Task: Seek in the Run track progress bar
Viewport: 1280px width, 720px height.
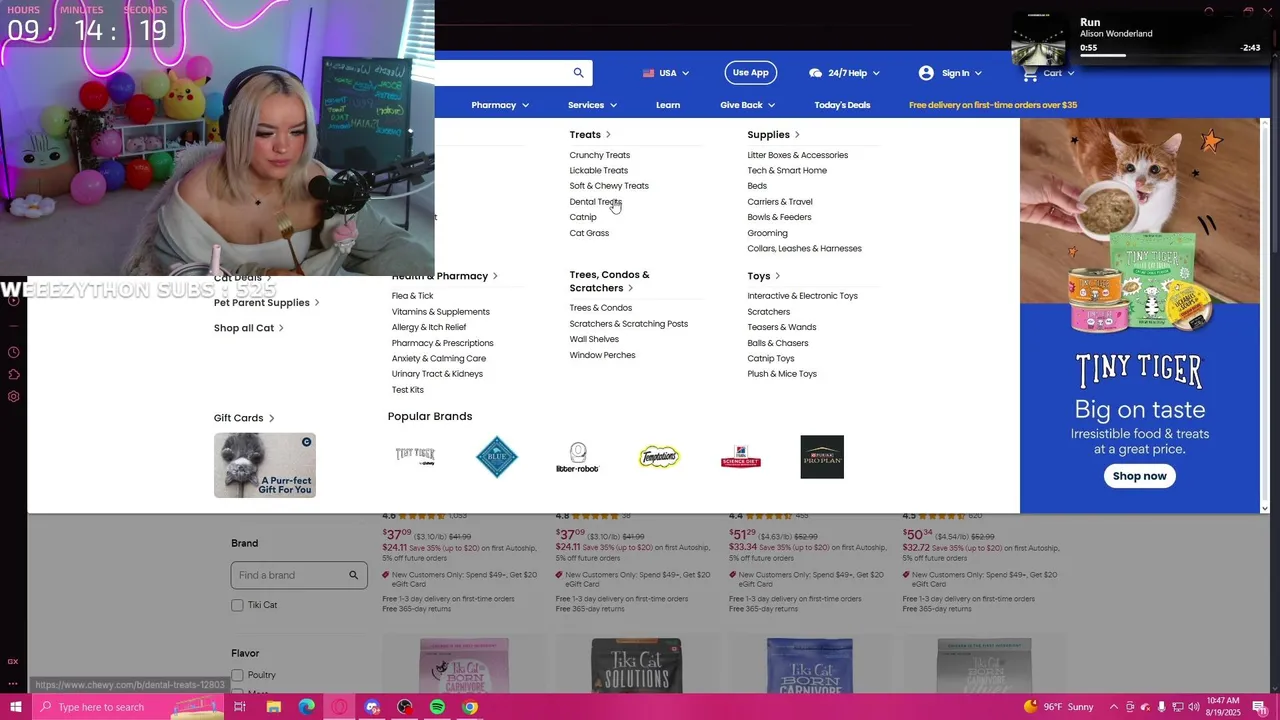Action: pyautogui.click(x=1169, y=55)
